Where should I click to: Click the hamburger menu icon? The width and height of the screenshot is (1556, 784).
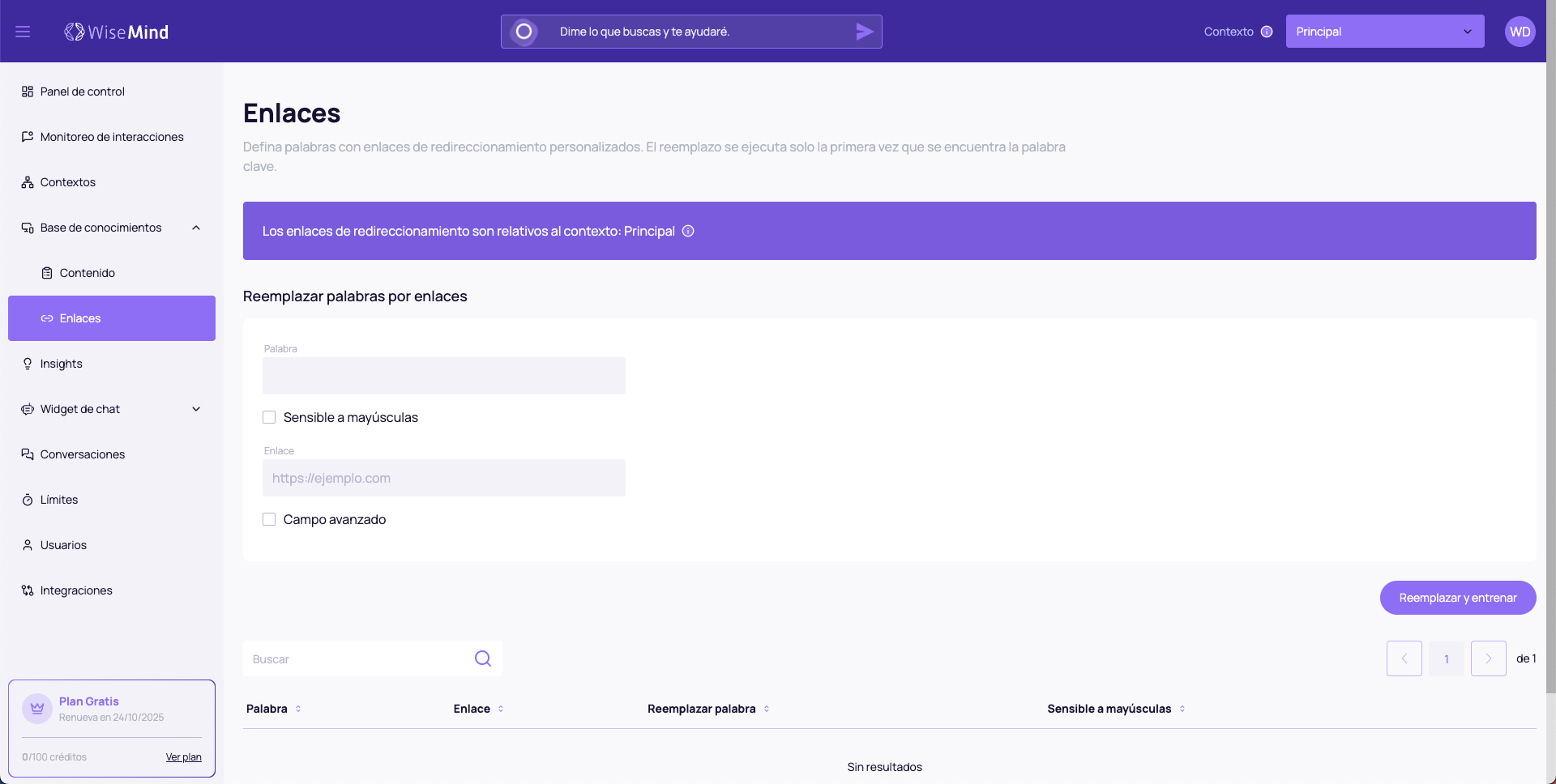click(x=23, y=32)
